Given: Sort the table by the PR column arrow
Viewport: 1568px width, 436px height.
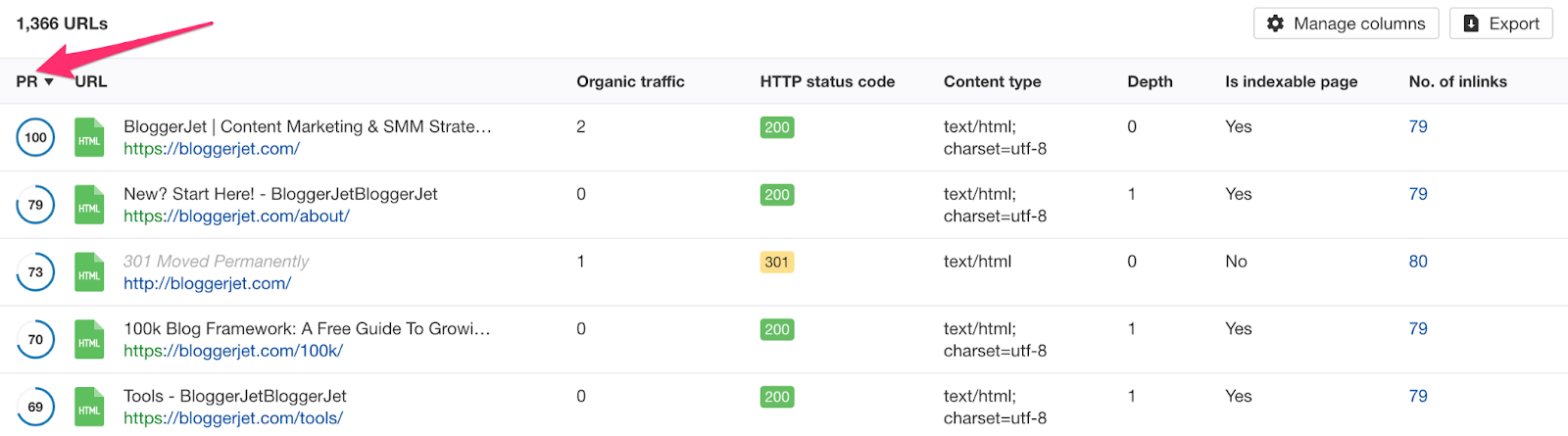Looking at the screenshot, I should click(x=49, y=82).
